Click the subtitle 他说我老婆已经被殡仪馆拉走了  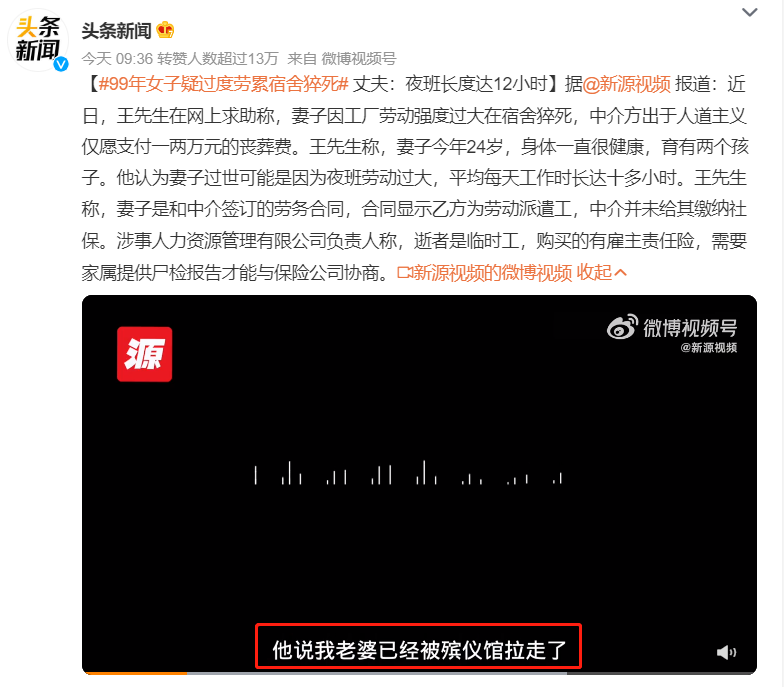click(418, 650)
